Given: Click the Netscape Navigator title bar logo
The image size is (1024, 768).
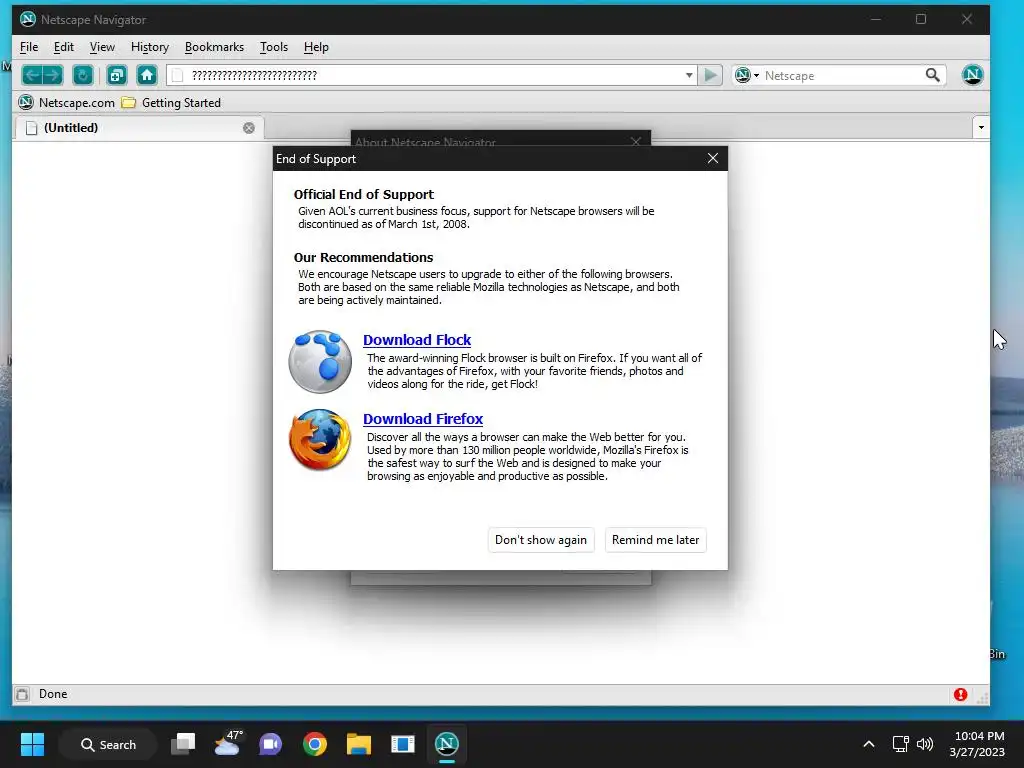Looking at the screenshot, I should coord(27,19).
